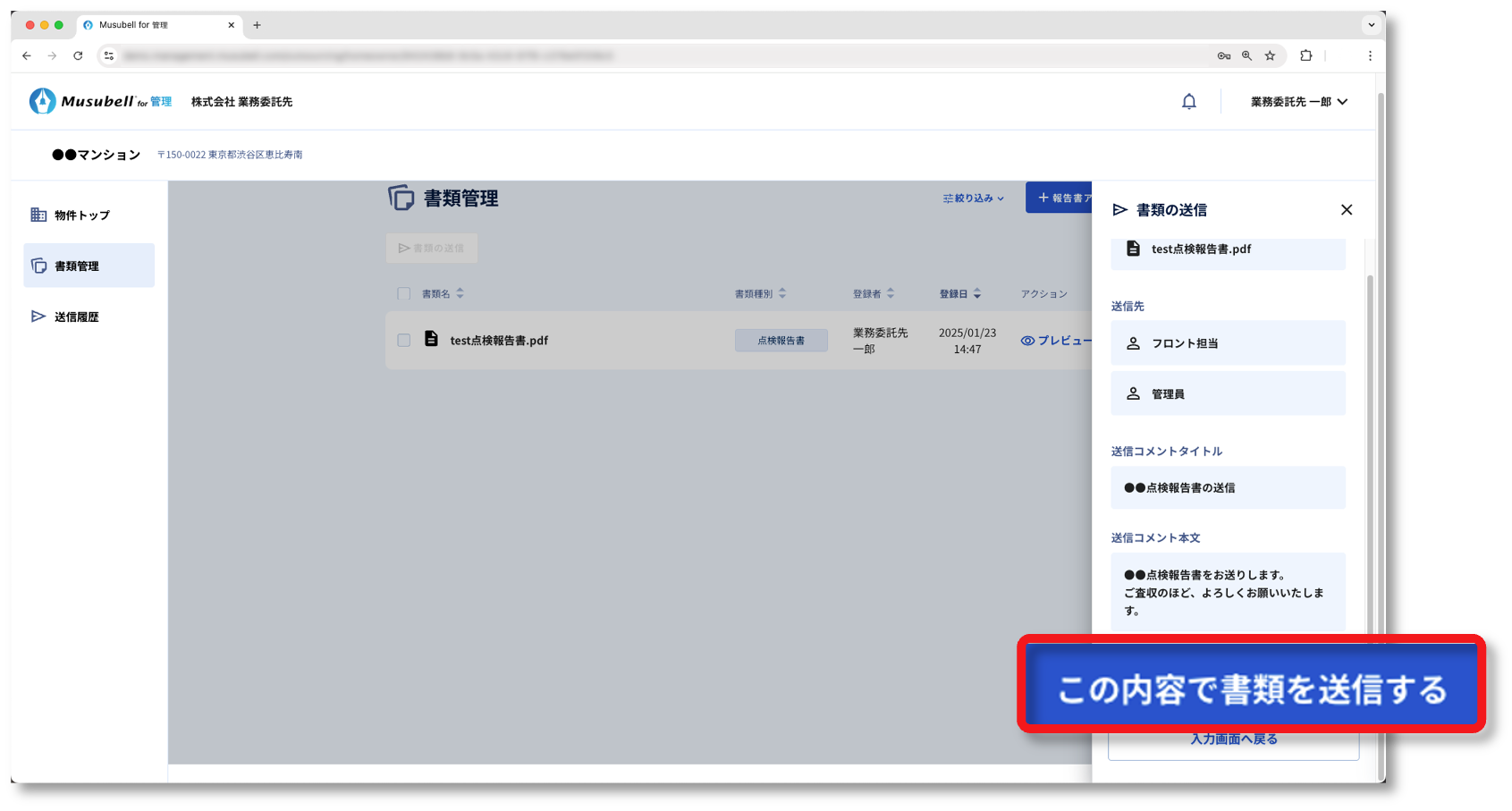Click the notification bell icon
The height and width of the screenshot is (811, 1512).
[1188, 102]
